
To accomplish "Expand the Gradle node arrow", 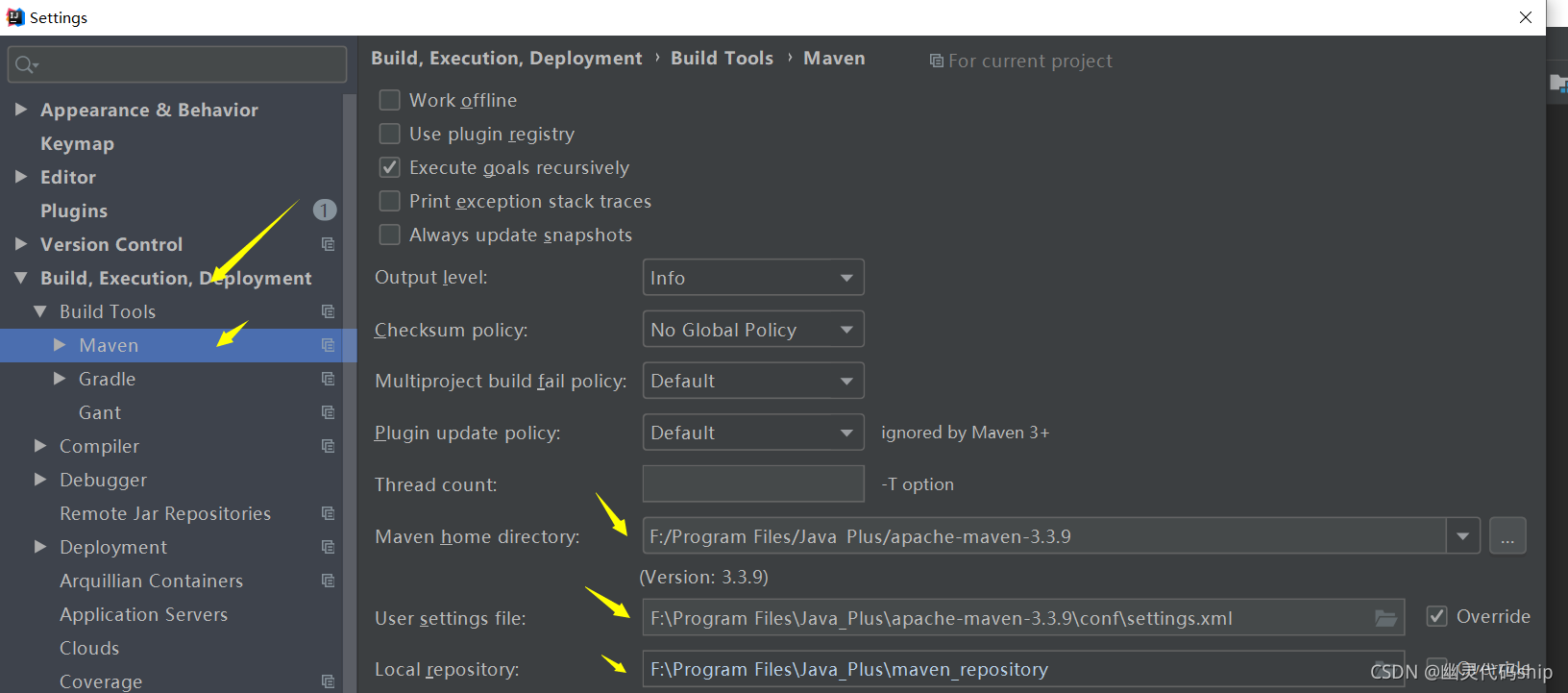I will (x=60, y=379).
